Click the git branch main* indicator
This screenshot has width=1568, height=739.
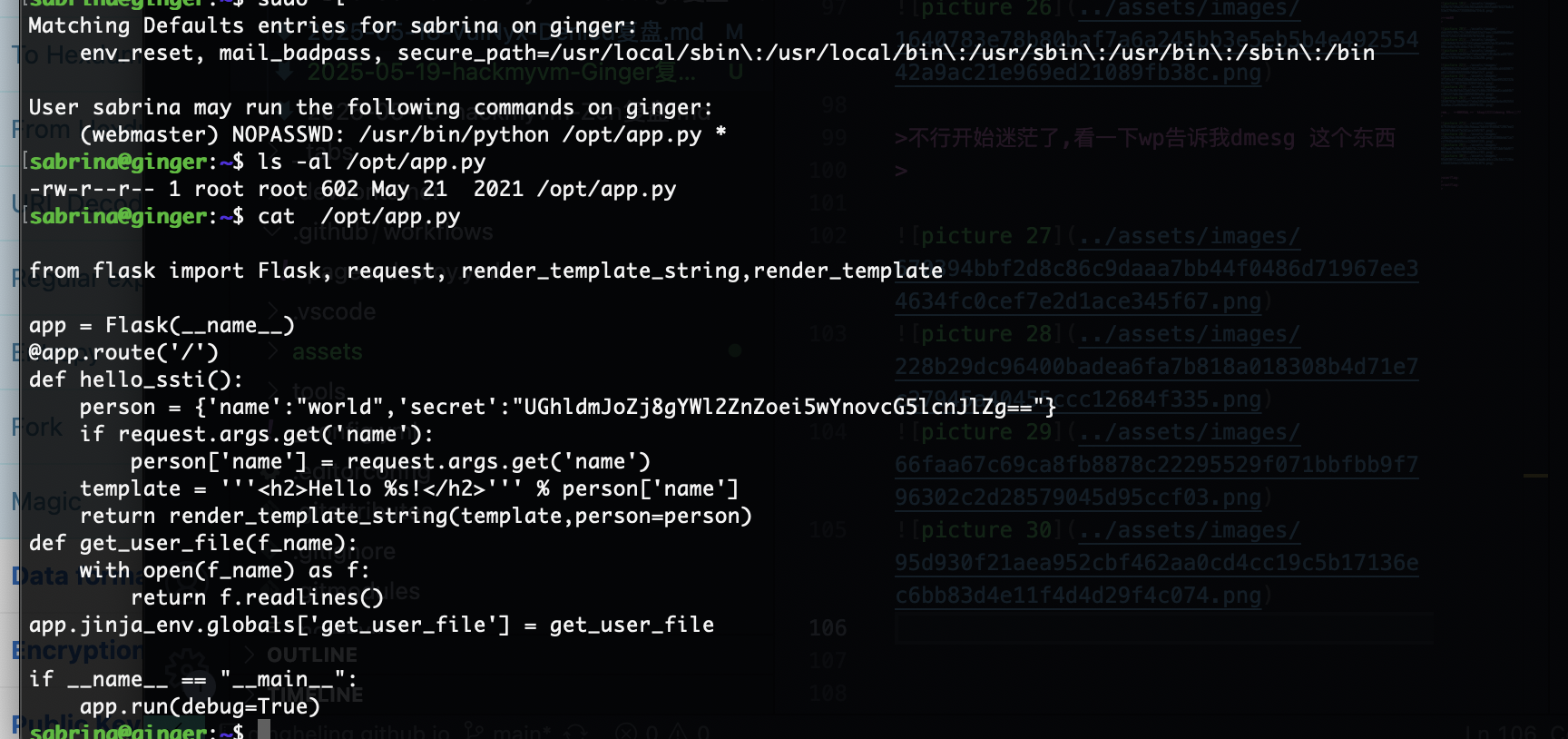pos(506,731)
